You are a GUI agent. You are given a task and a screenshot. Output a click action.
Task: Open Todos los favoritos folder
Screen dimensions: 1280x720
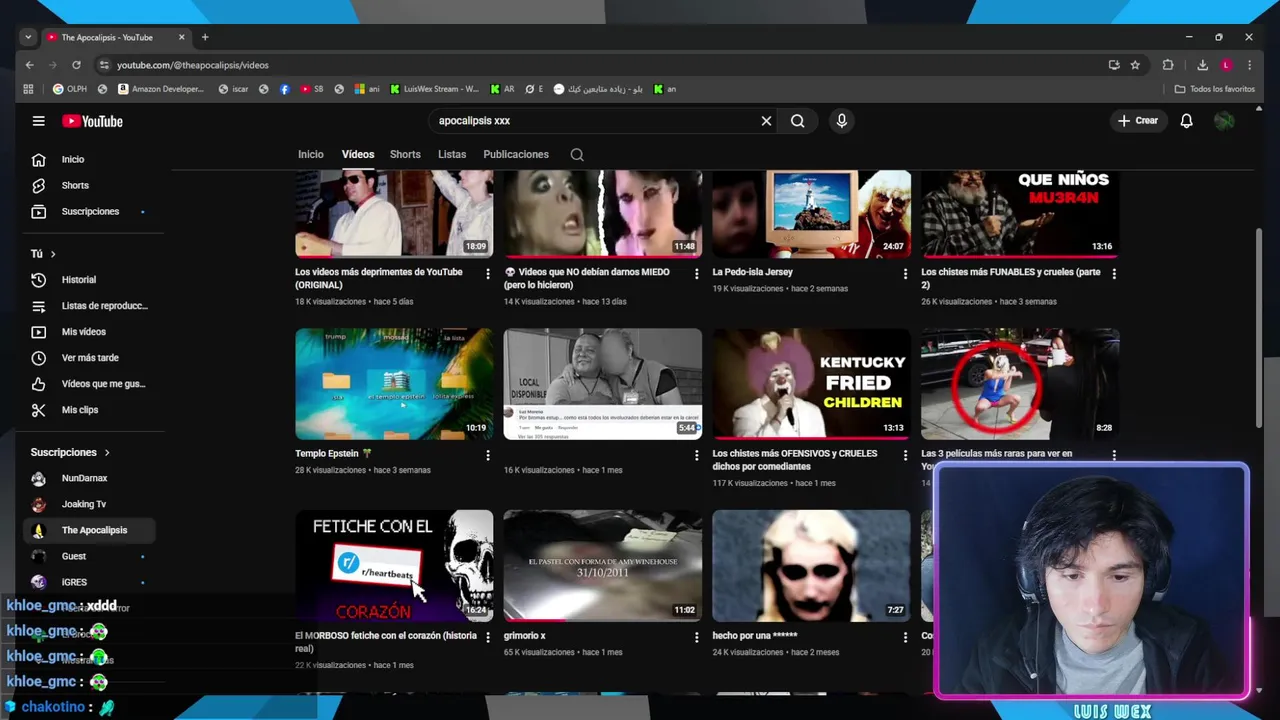tap(1215, 89)
